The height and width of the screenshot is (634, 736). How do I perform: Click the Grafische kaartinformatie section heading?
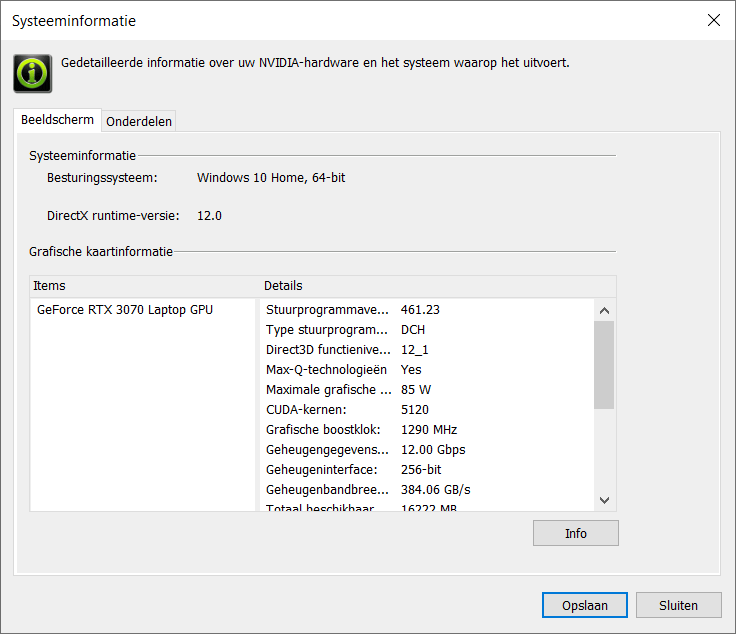101,252
